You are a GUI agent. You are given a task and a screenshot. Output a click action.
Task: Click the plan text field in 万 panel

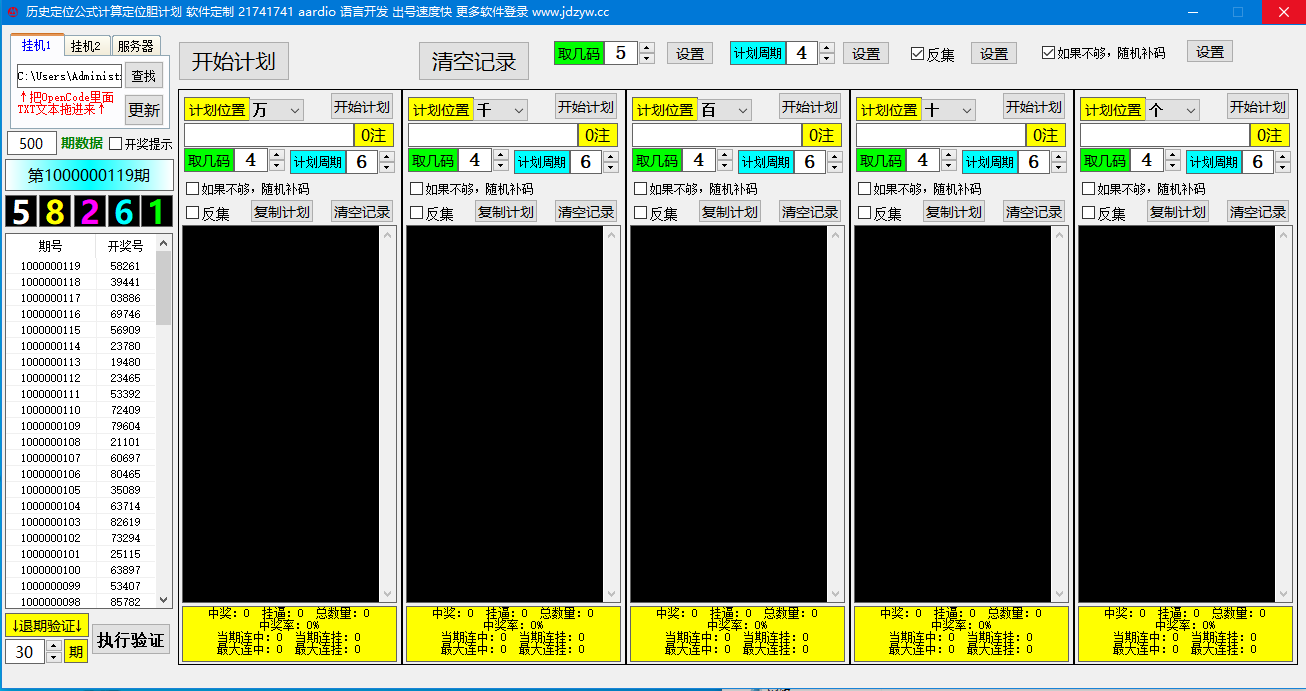click(269, 135)
